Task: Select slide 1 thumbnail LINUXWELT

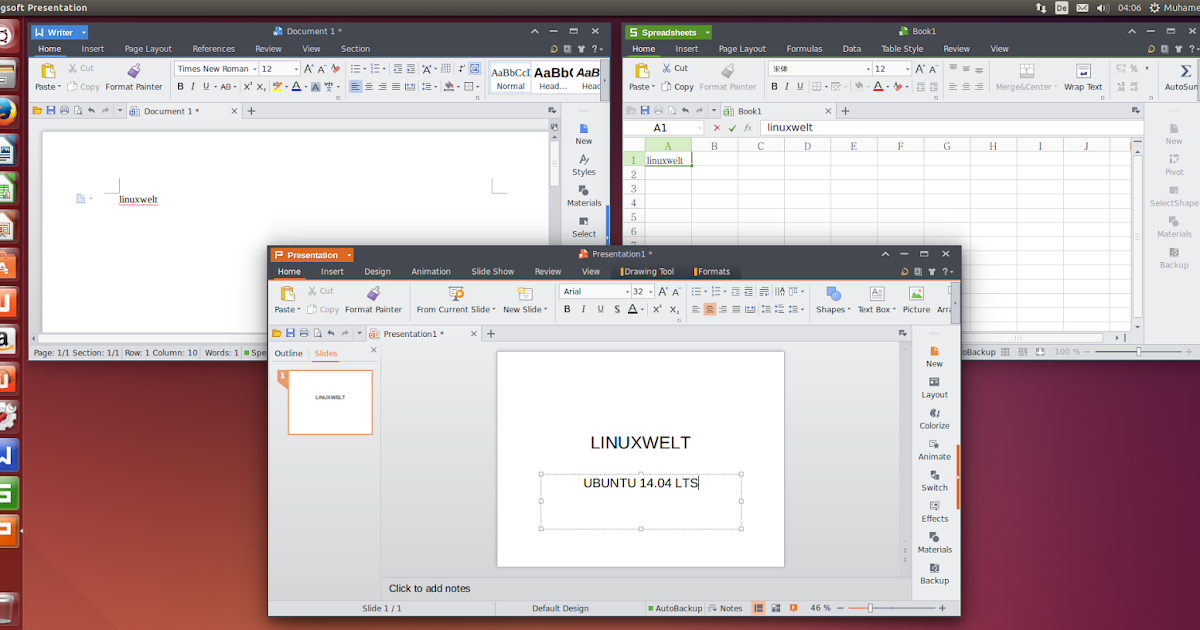Action: (x=330, y=402)
